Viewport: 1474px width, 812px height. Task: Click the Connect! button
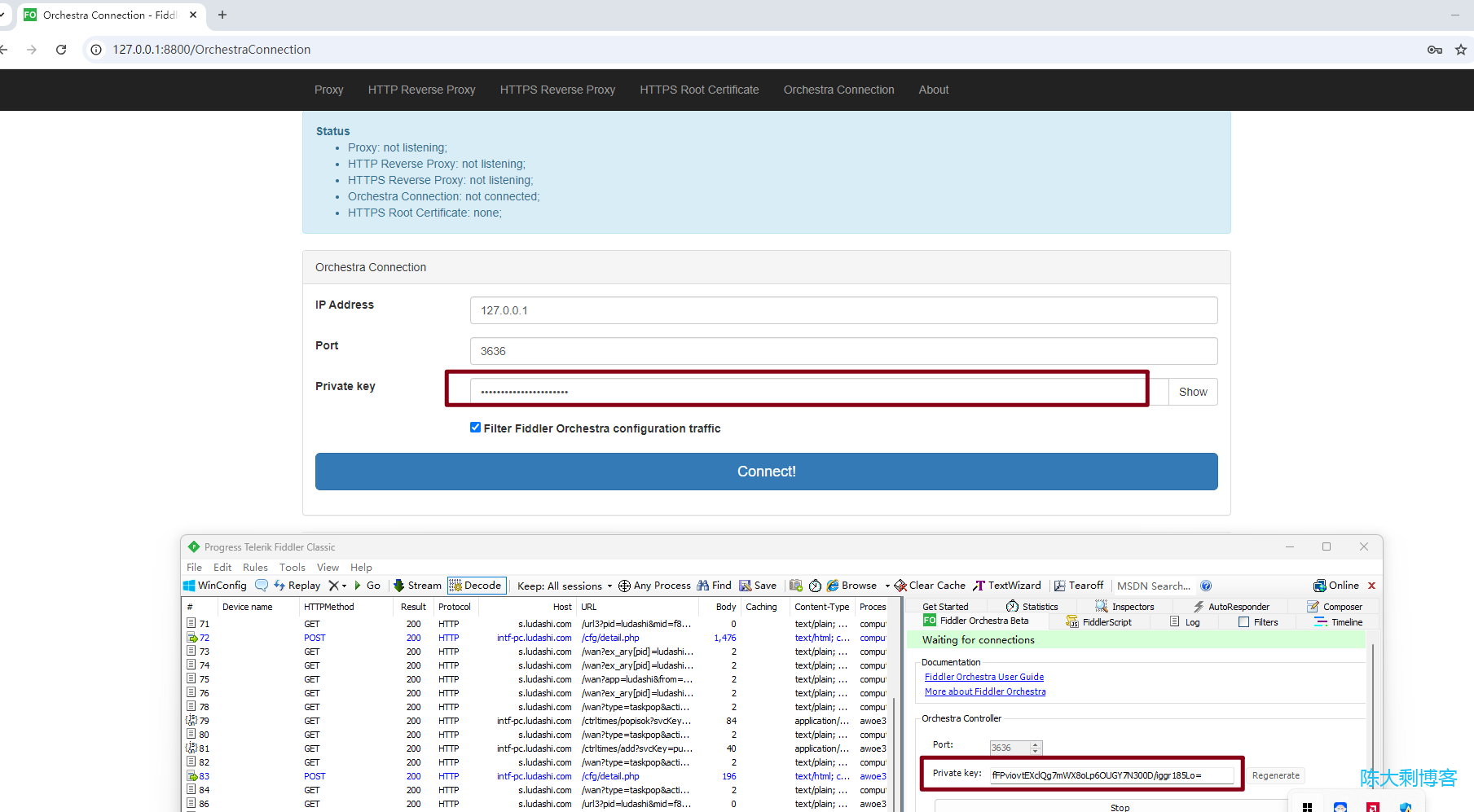click(766, 472)
